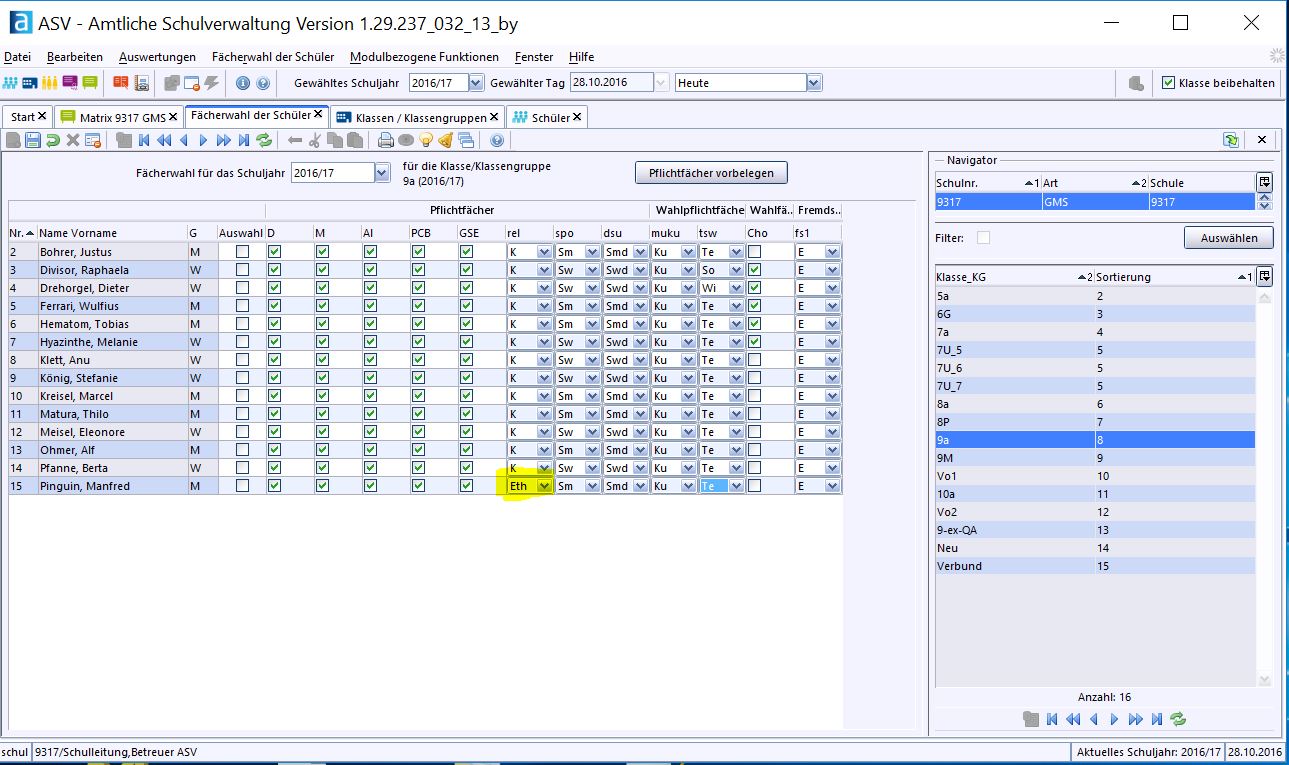Toggle Cho checkbox for Klett, Anu
This screenshot has height=765, width=1289.
coord(754,360)
